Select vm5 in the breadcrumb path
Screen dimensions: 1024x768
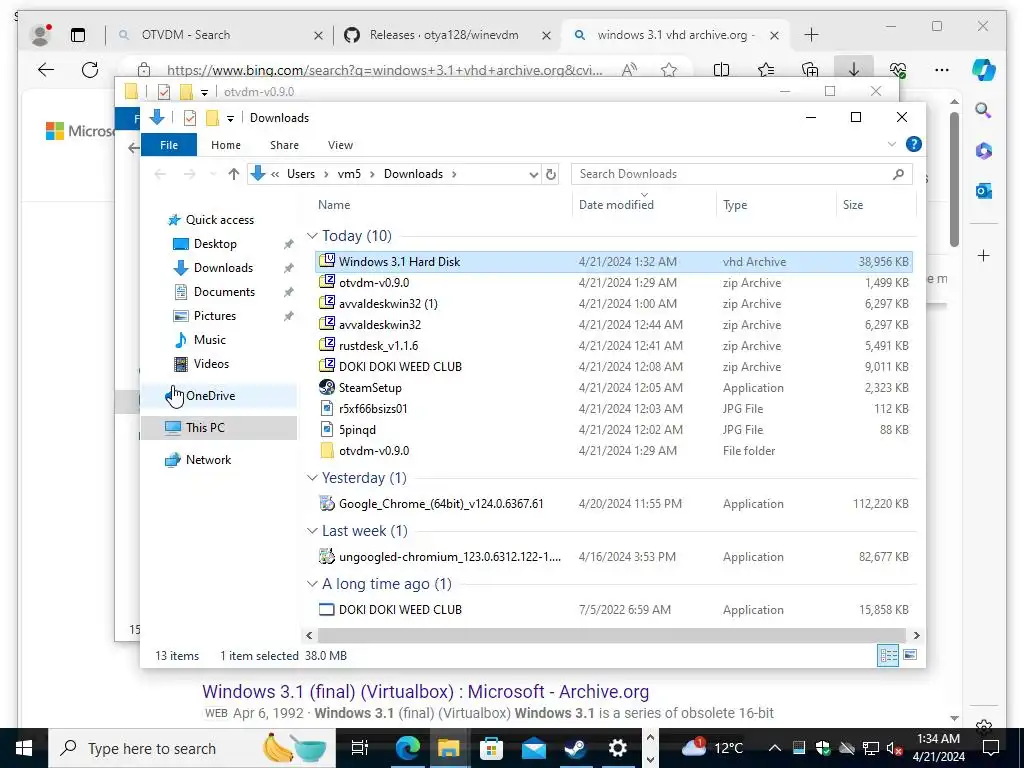pos(349,174)
